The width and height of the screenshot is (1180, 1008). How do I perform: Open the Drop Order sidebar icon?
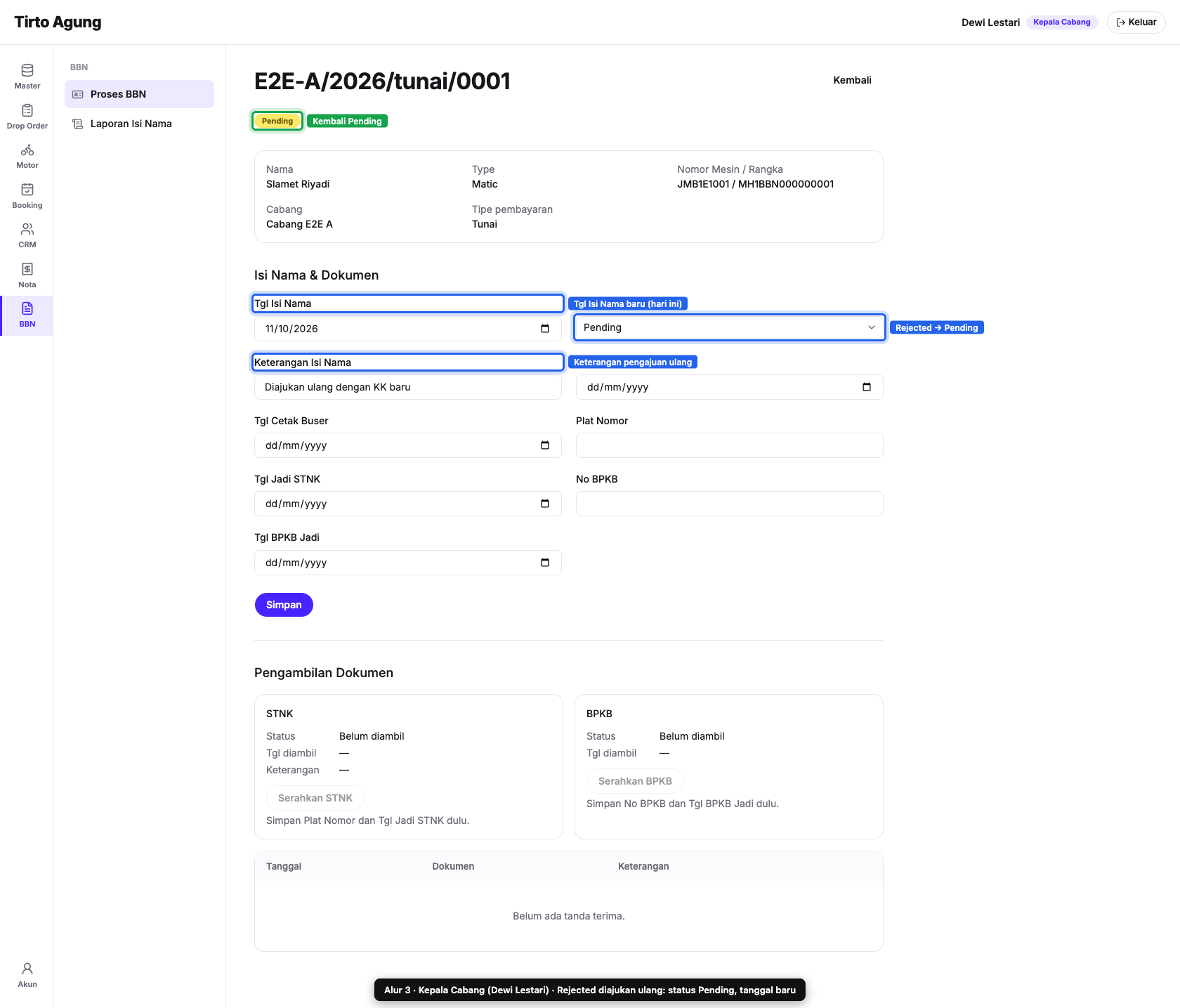[27, 117]
